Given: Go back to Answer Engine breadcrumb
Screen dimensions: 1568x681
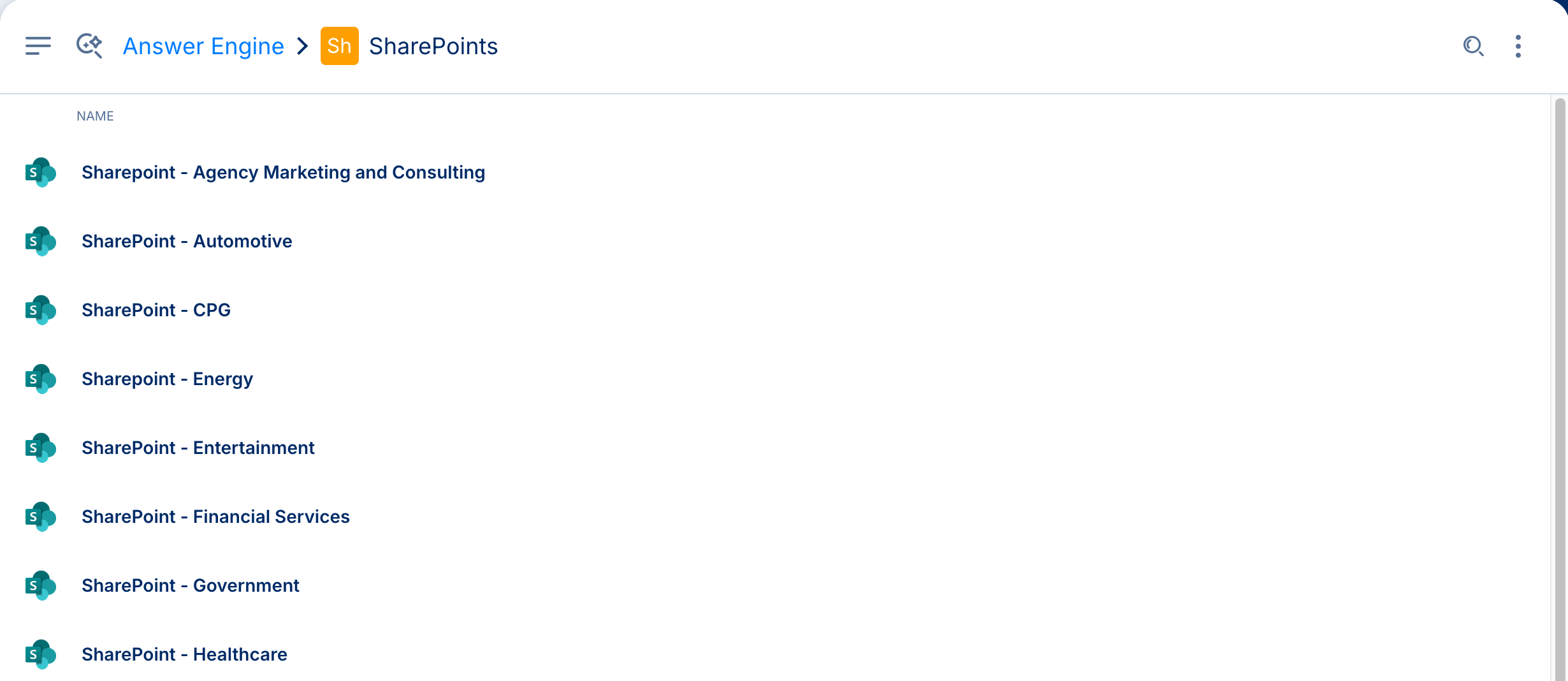Looking at the screenshot, I should coord(203,46).
